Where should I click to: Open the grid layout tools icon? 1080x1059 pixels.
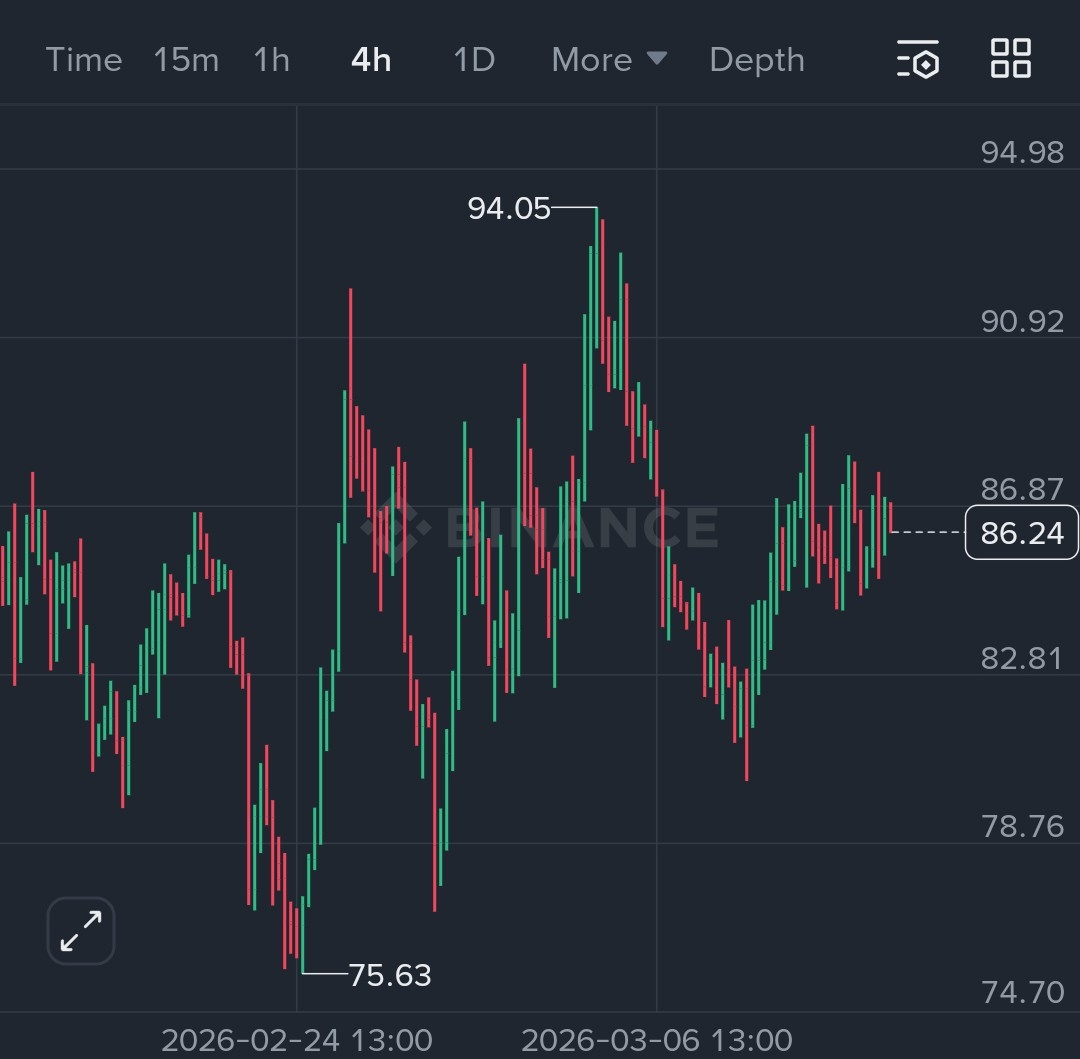[1010, 59]
